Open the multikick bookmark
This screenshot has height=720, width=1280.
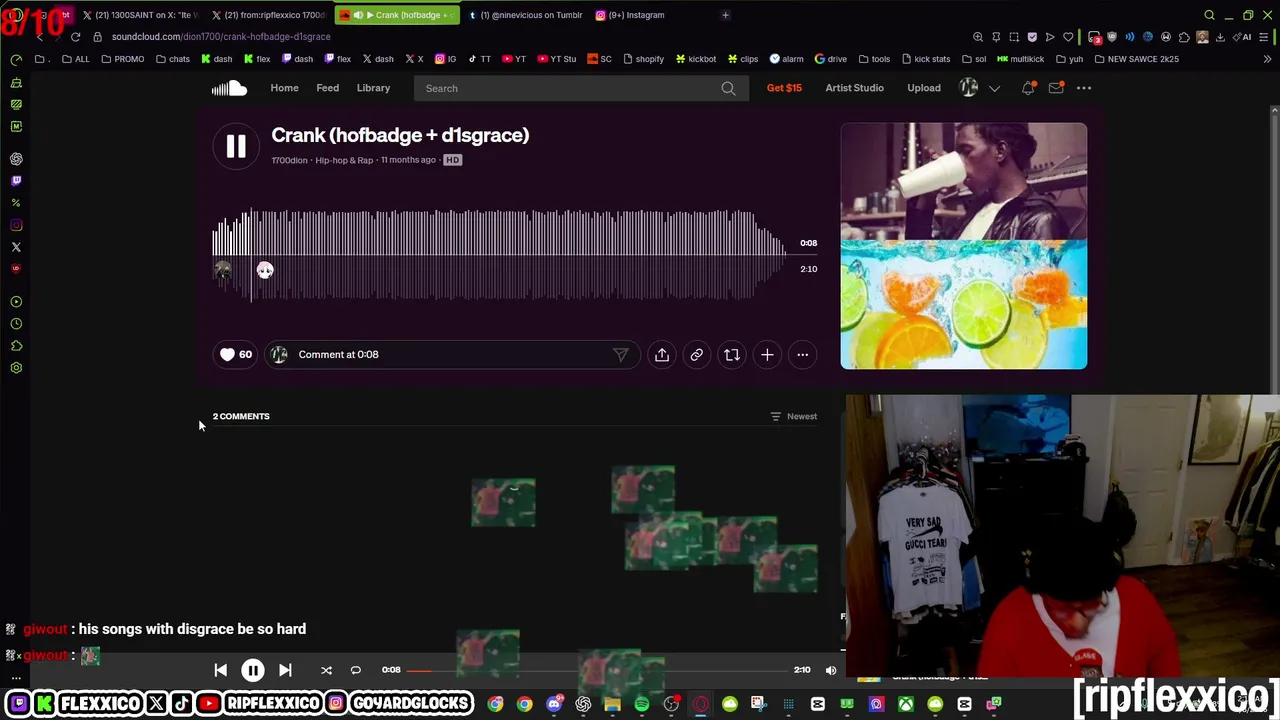pos(1021,59)
